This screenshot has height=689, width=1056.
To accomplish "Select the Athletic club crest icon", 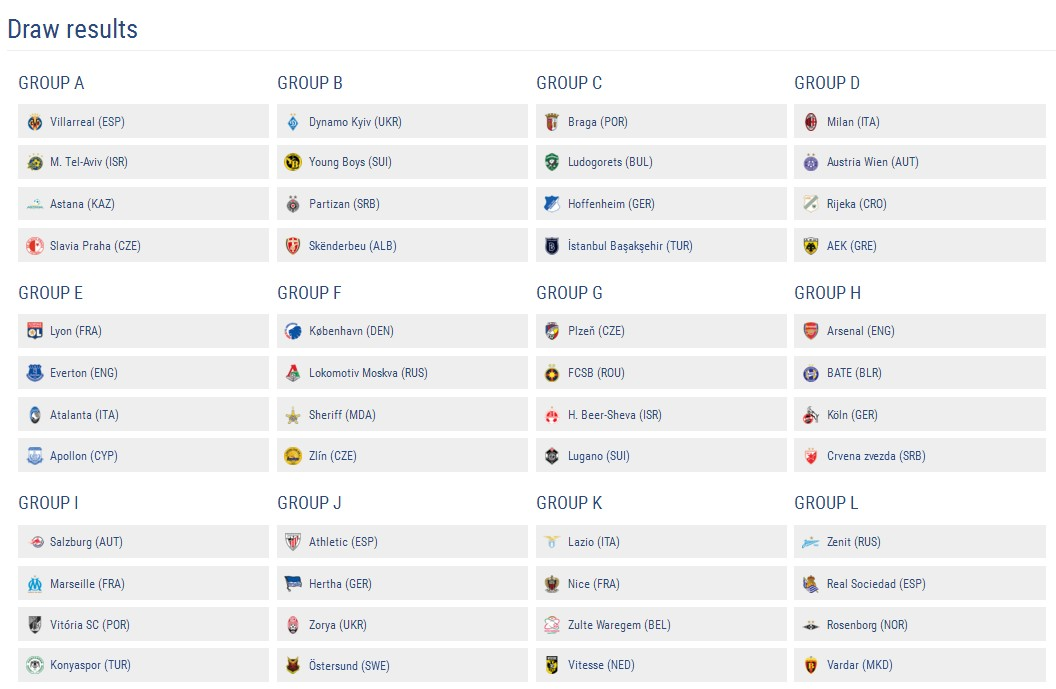I will coord(293,542).
